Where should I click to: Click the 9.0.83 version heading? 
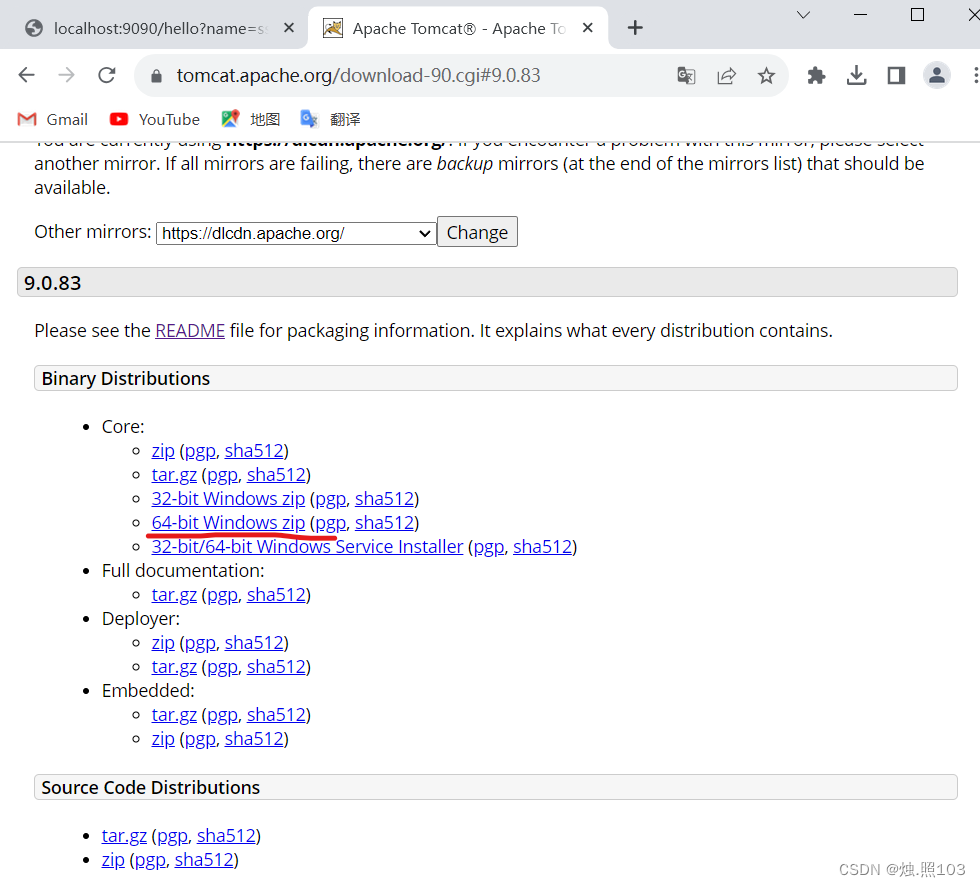52,283
